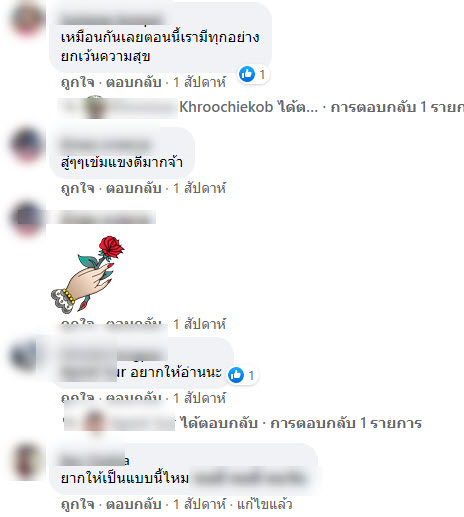464x517 pixels.
Task: Click the thumbs-up reaction on the 'อยากให้อ่านนะ' comment
Action: tap(236, 375)
